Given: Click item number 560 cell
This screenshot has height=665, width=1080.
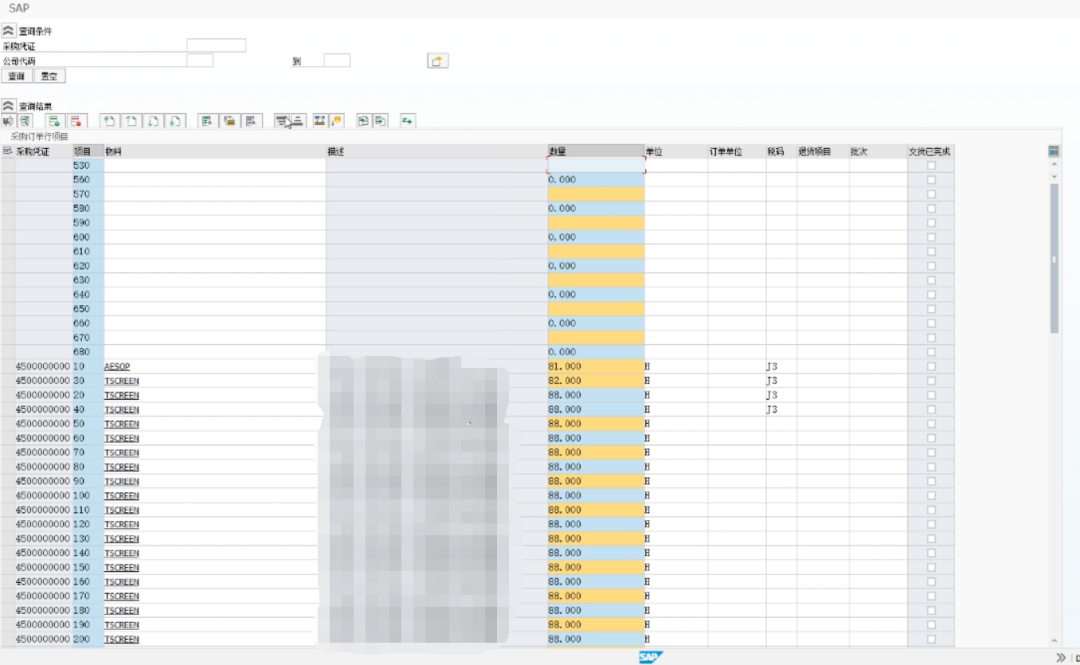Looking at the screenshot, I should [x=88, y=180].
